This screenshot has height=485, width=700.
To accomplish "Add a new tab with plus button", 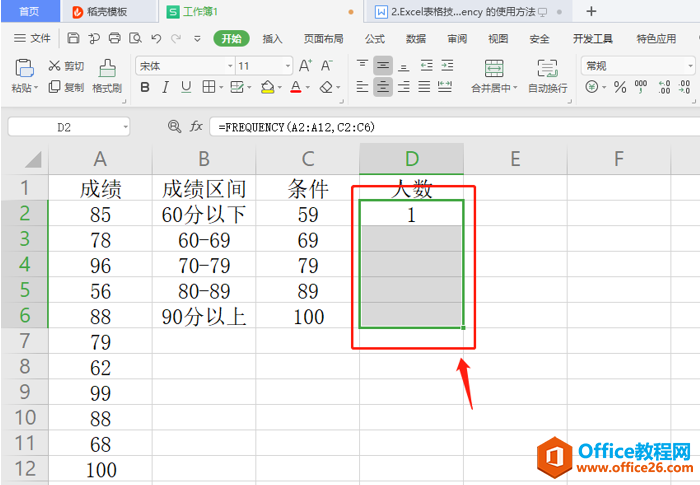I will [591, 11].
